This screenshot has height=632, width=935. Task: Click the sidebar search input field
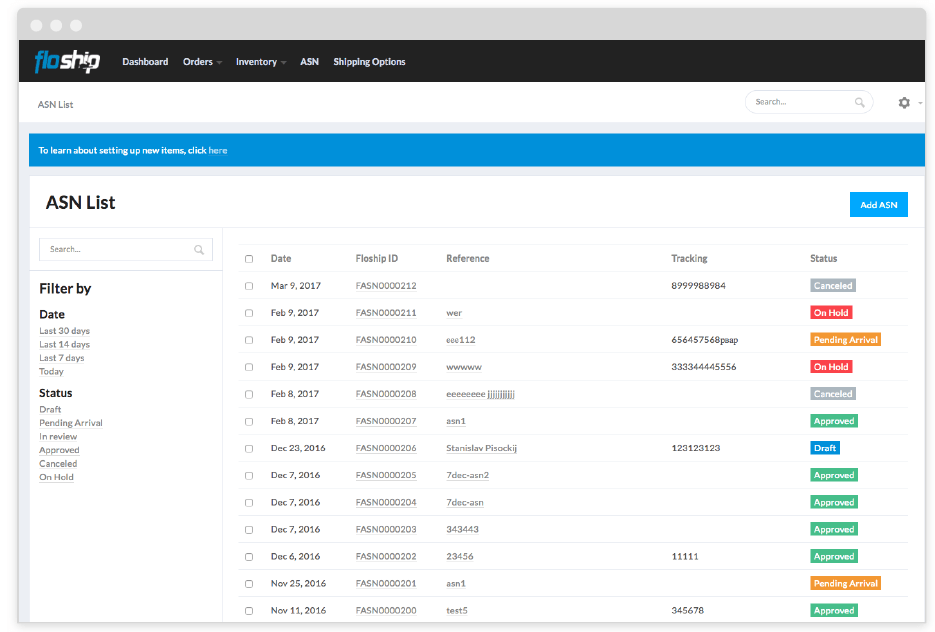tap(115, 250)
